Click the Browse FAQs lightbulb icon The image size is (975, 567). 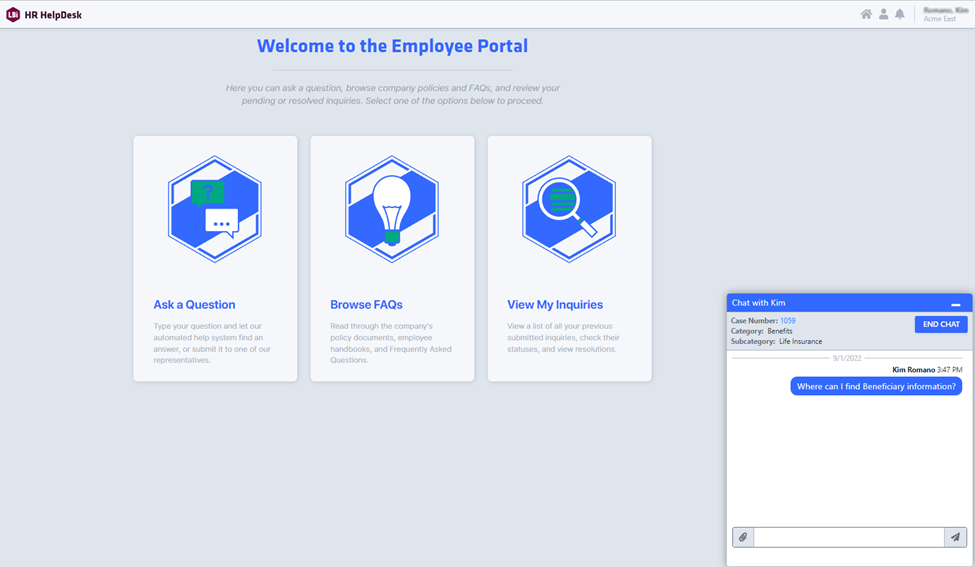point(392,209)
